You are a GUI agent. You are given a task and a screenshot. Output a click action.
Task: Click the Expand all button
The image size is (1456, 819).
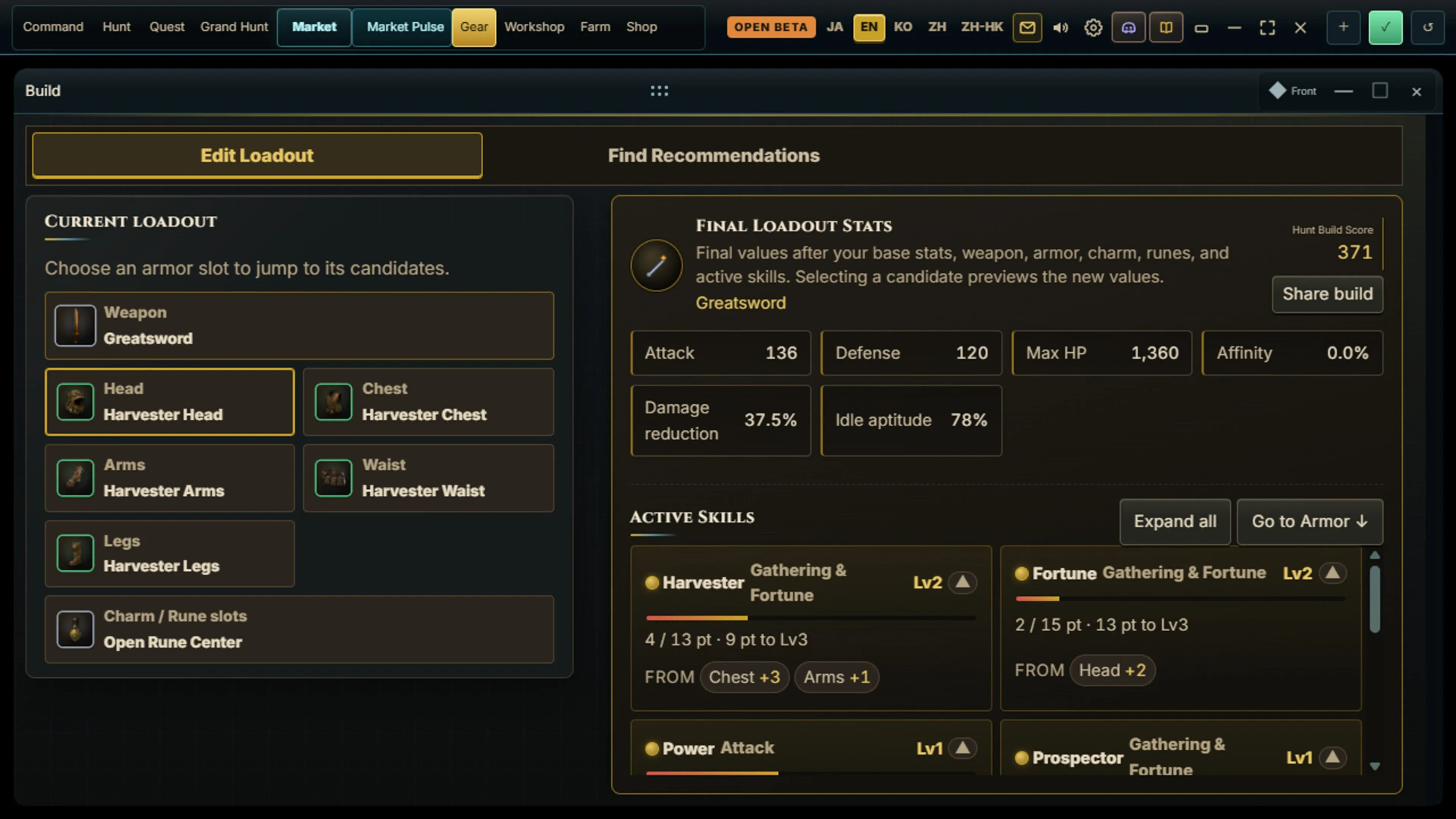click(x=1175, y=521)
